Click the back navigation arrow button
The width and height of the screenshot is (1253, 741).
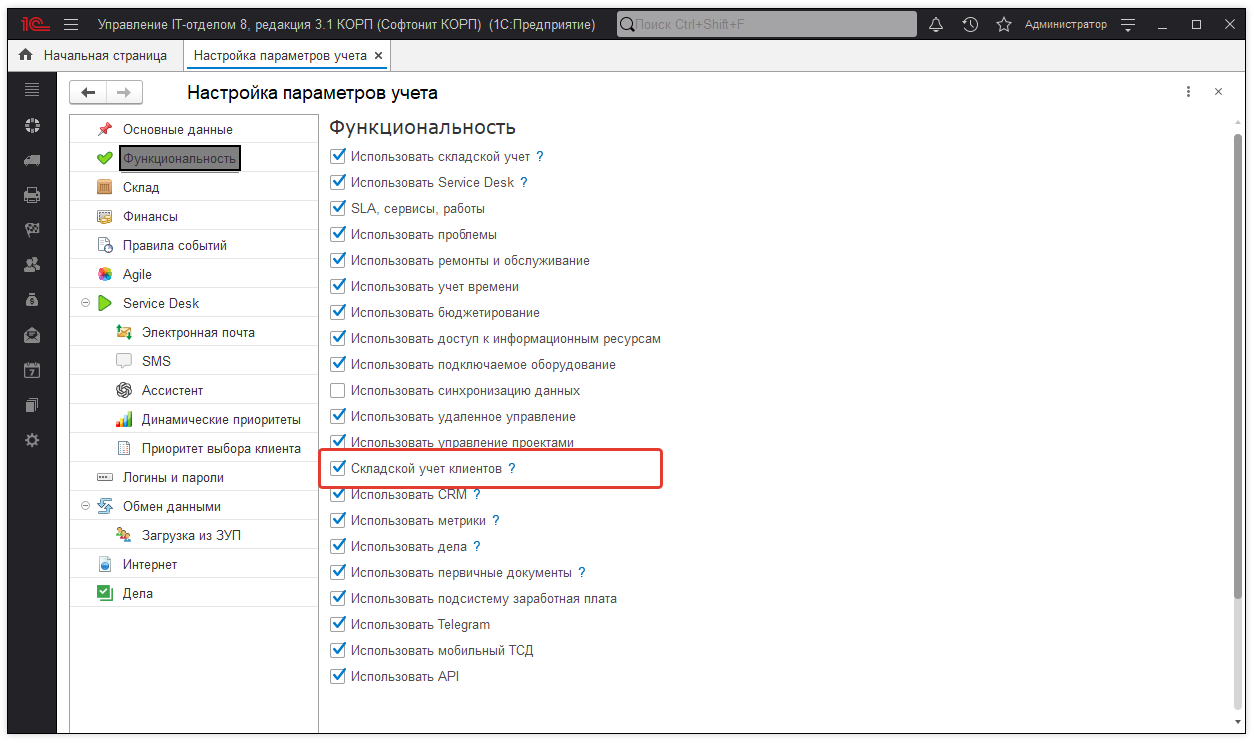click(x=88, y=93)
